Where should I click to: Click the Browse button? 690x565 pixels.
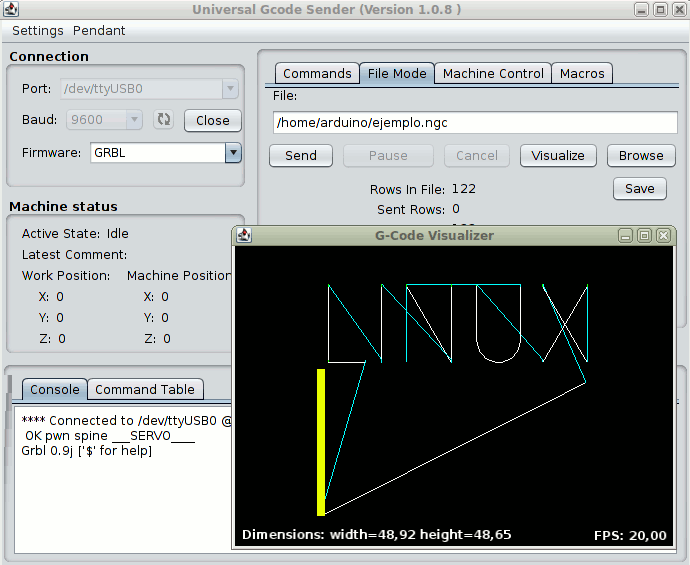coord(641,156)
